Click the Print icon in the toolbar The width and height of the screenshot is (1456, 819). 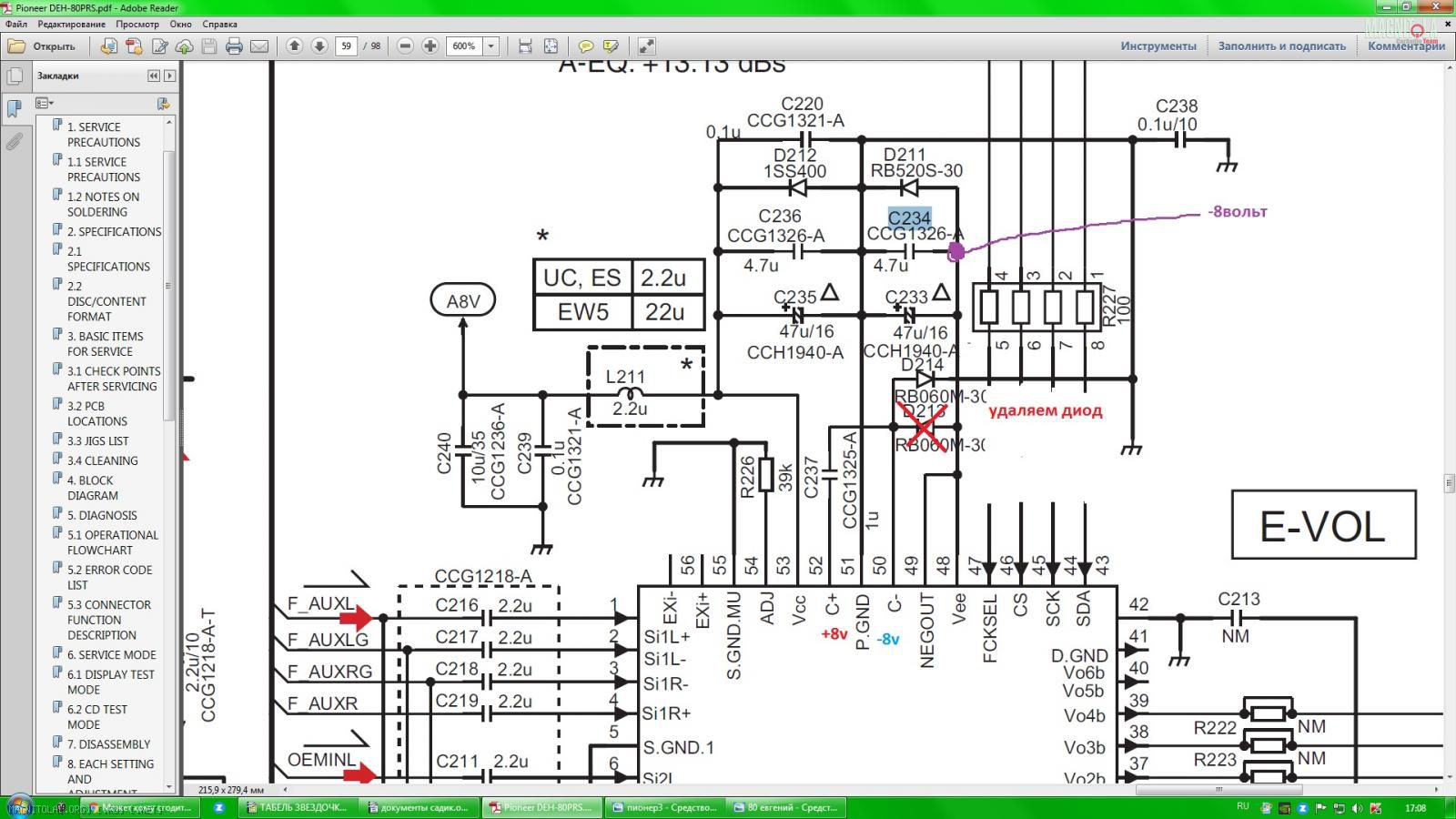click(x=234, y=46)
